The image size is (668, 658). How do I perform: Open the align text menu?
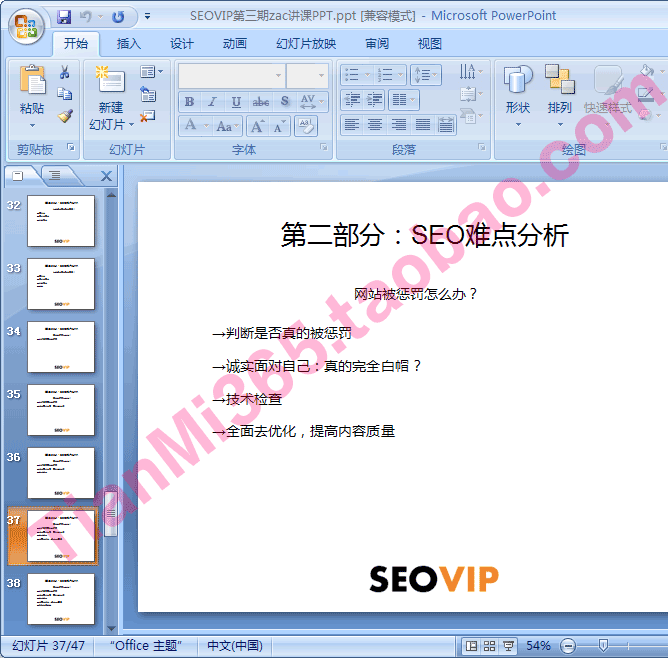(x=471, y=94)
